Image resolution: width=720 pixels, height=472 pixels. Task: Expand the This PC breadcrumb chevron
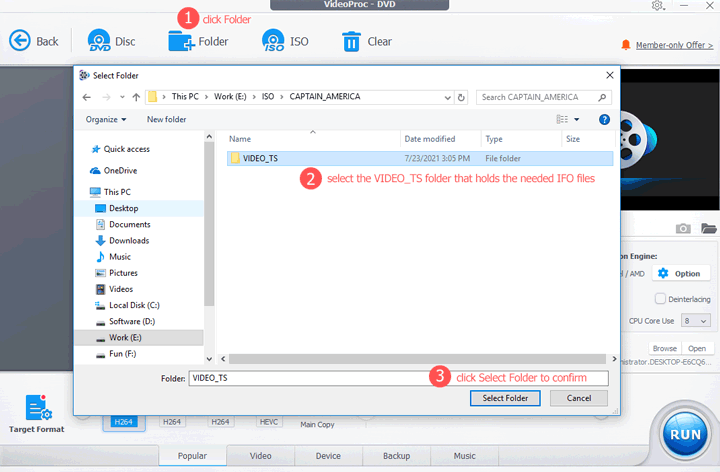click(206, 97)
